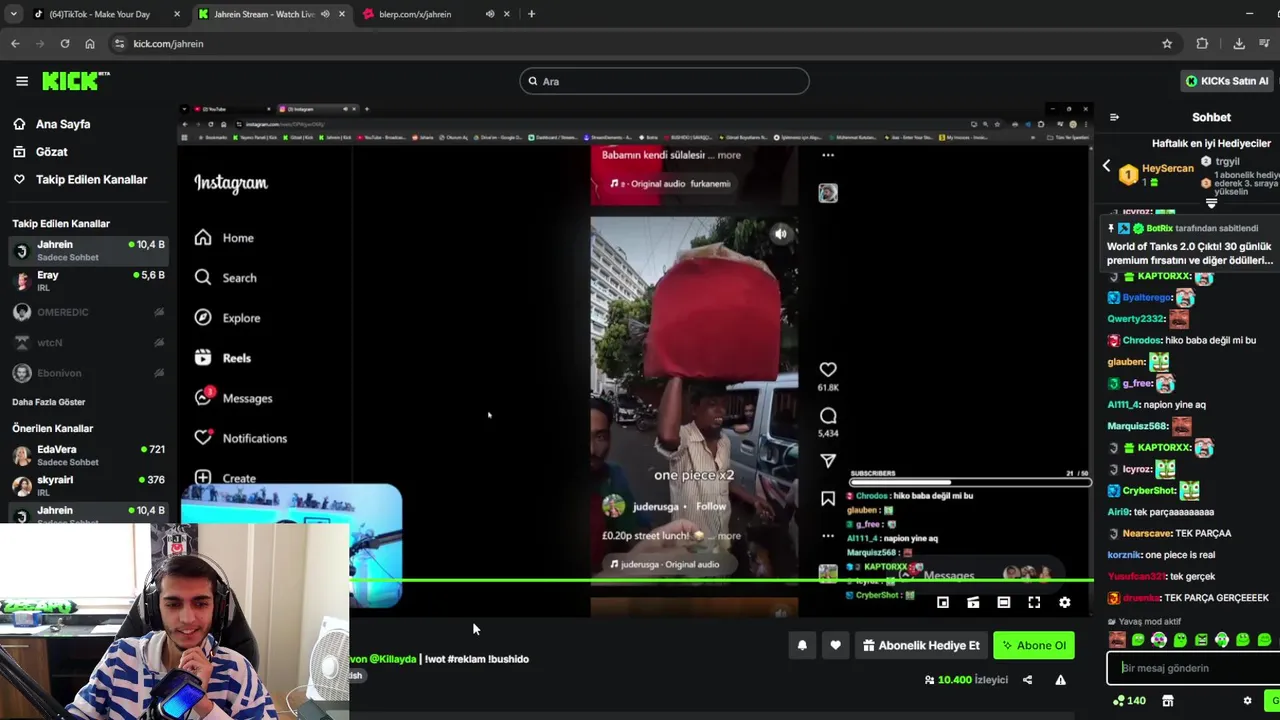Expand Daha Fazla Göster

(49, 402)
